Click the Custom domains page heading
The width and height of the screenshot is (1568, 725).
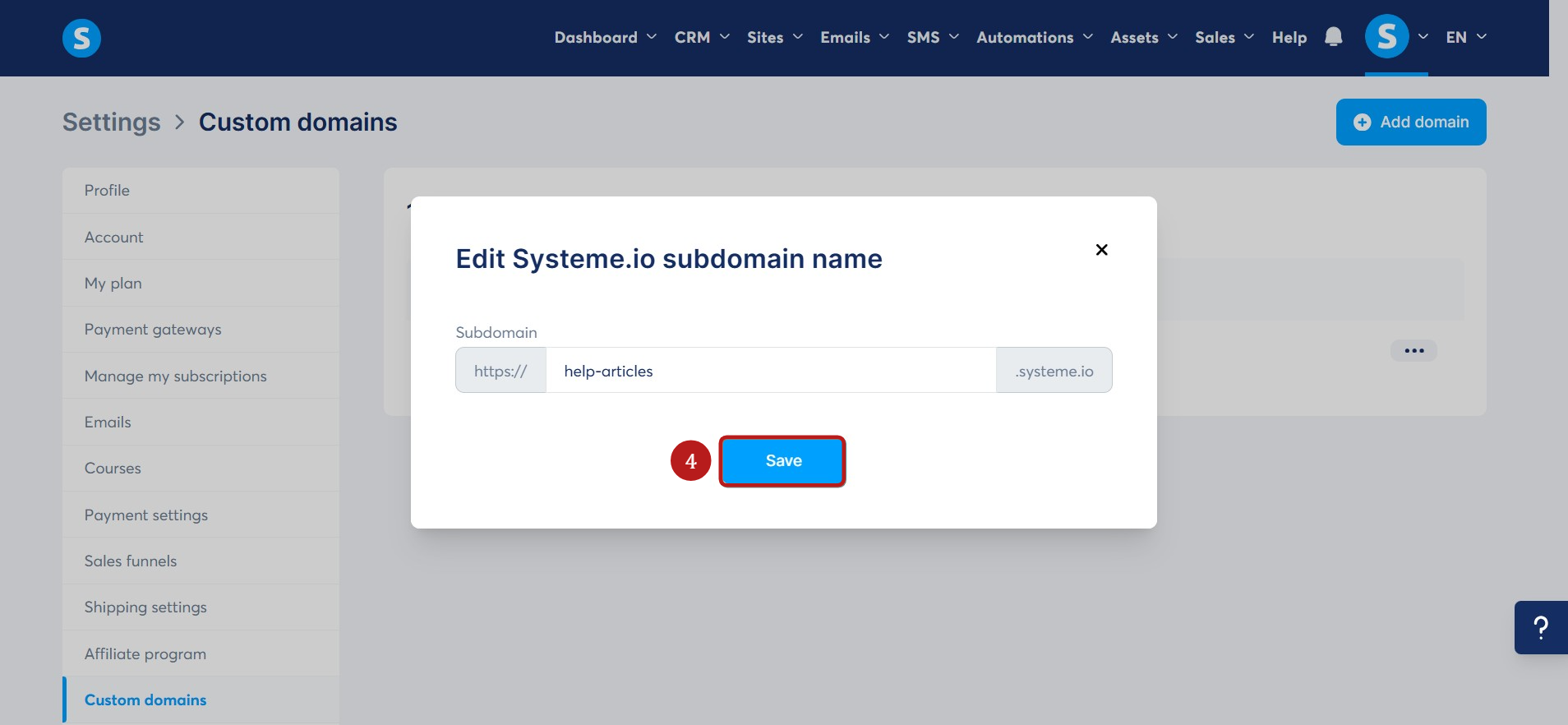tap(297, 122)
